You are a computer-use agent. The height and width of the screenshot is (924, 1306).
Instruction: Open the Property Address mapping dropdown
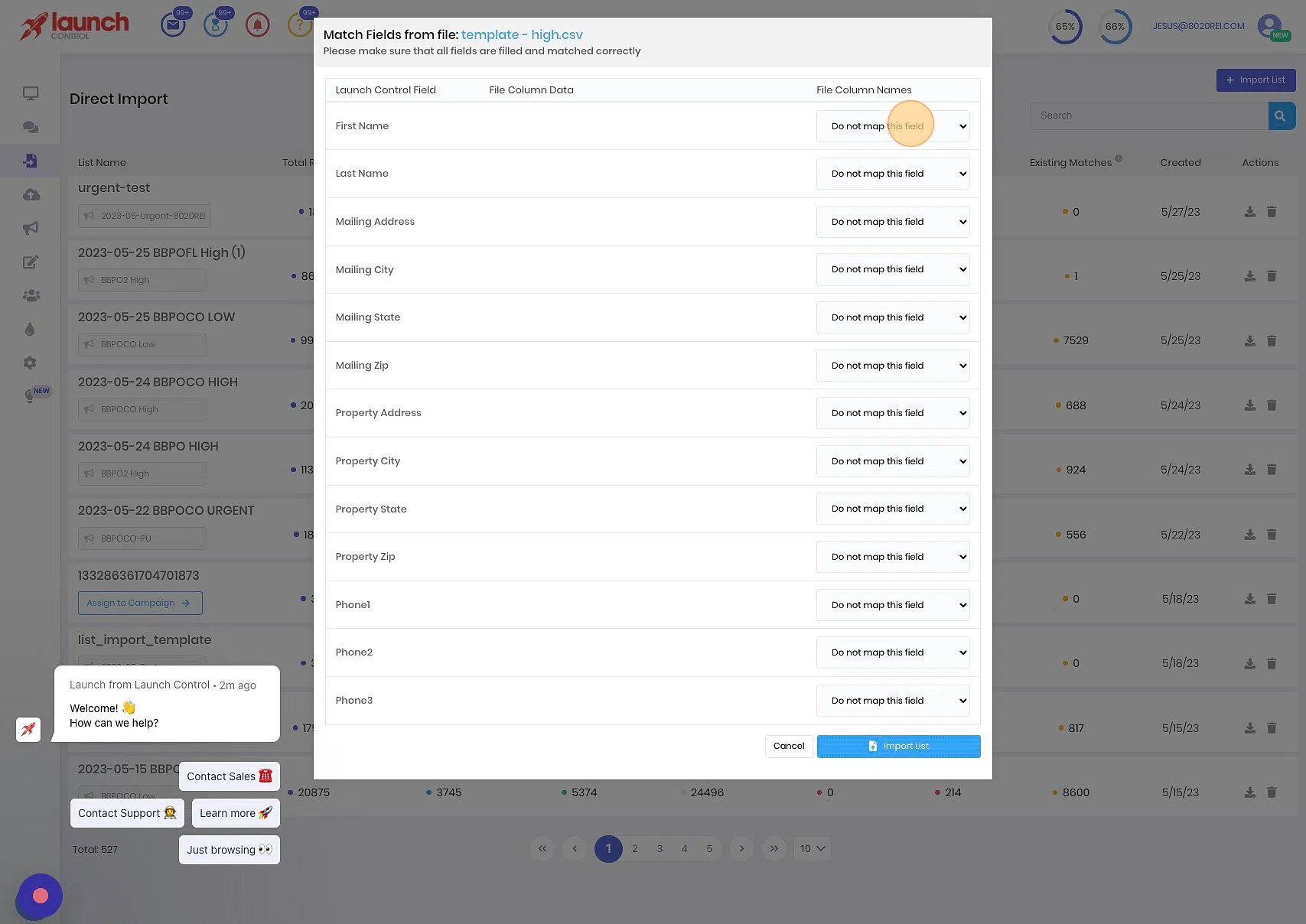pyautogui.click(x=893, y=413)
